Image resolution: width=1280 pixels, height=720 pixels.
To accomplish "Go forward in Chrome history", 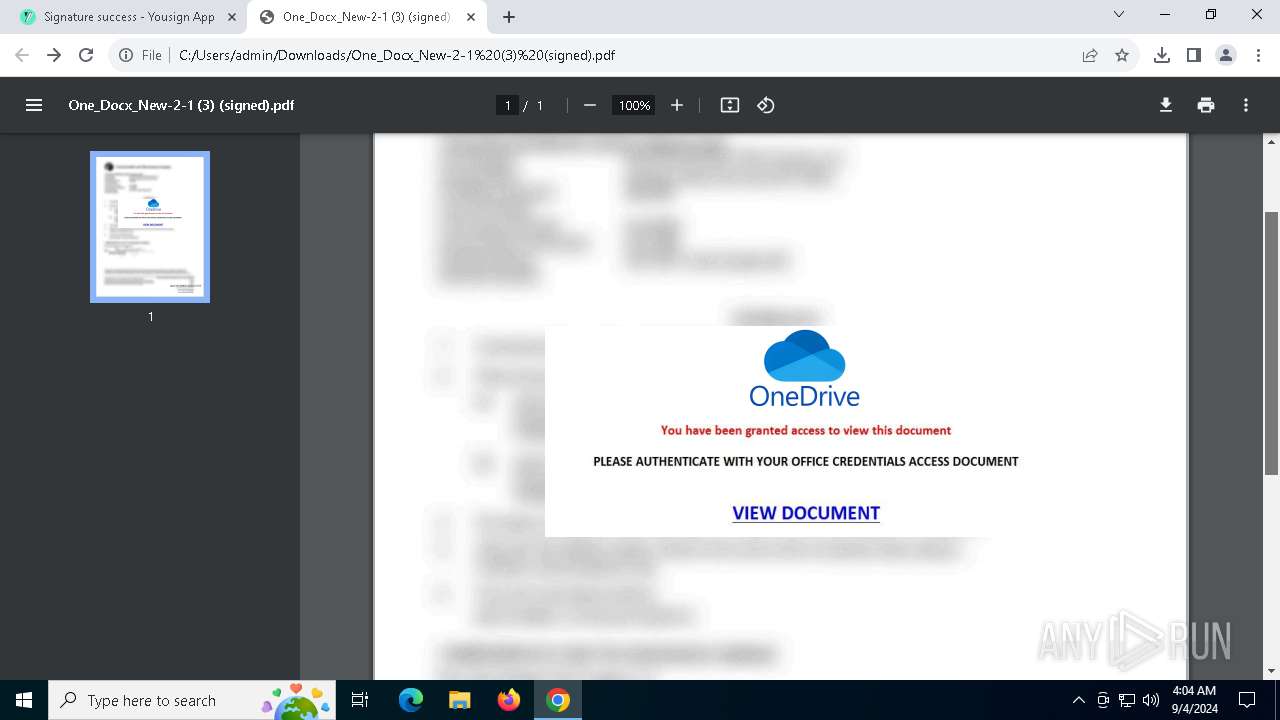I will 54,55.
